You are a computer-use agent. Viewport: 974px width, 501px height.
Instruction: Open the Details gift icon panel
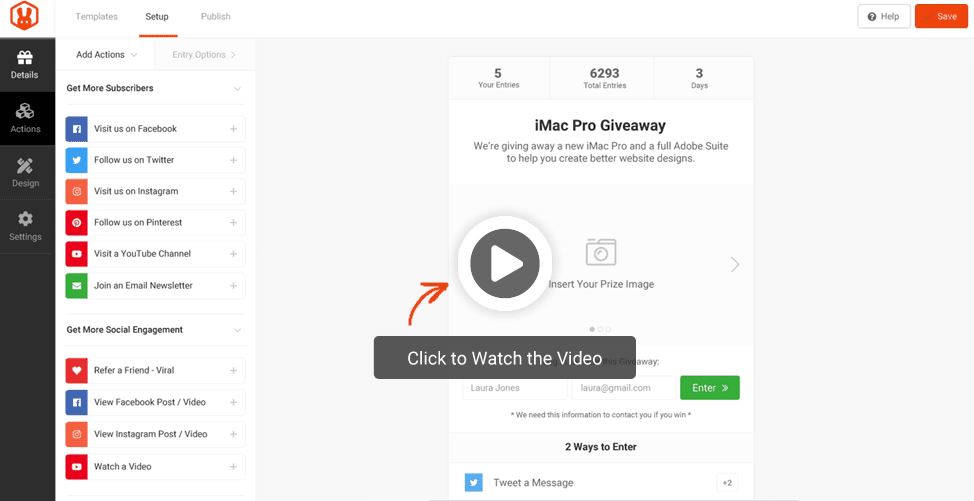[x=25, y=65]
